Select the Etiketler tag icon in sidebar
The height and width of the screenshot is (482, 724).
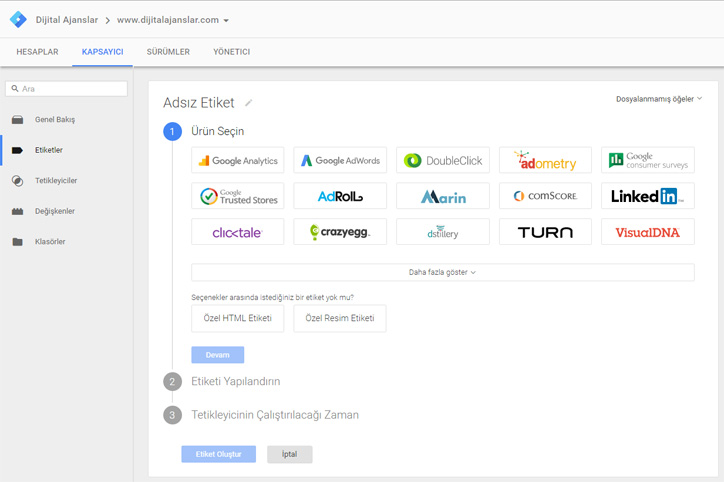pyautogui.click(x=18, y=151)
